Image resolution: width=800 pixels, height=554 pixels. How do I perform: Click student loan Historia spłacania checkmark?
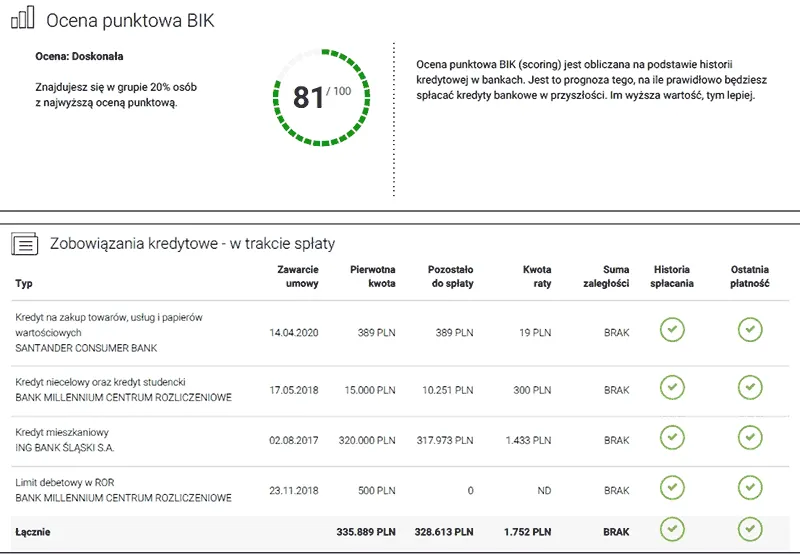coord(672,387)
